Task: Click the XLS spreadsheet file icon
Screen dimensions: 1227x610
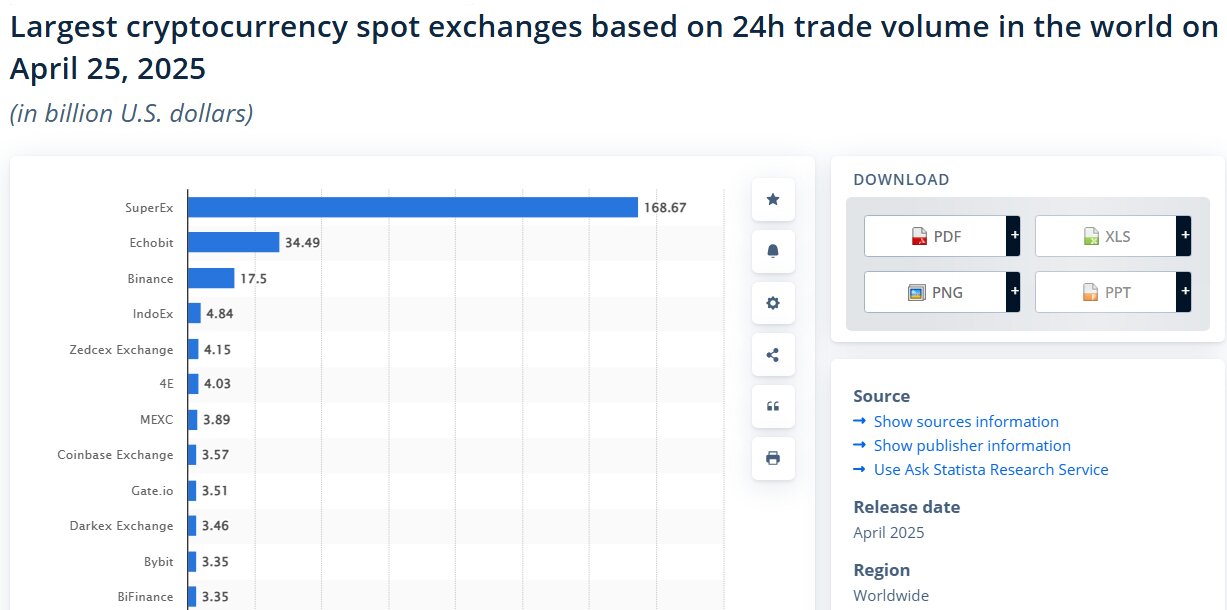Action: click(x=1092, y=237)
